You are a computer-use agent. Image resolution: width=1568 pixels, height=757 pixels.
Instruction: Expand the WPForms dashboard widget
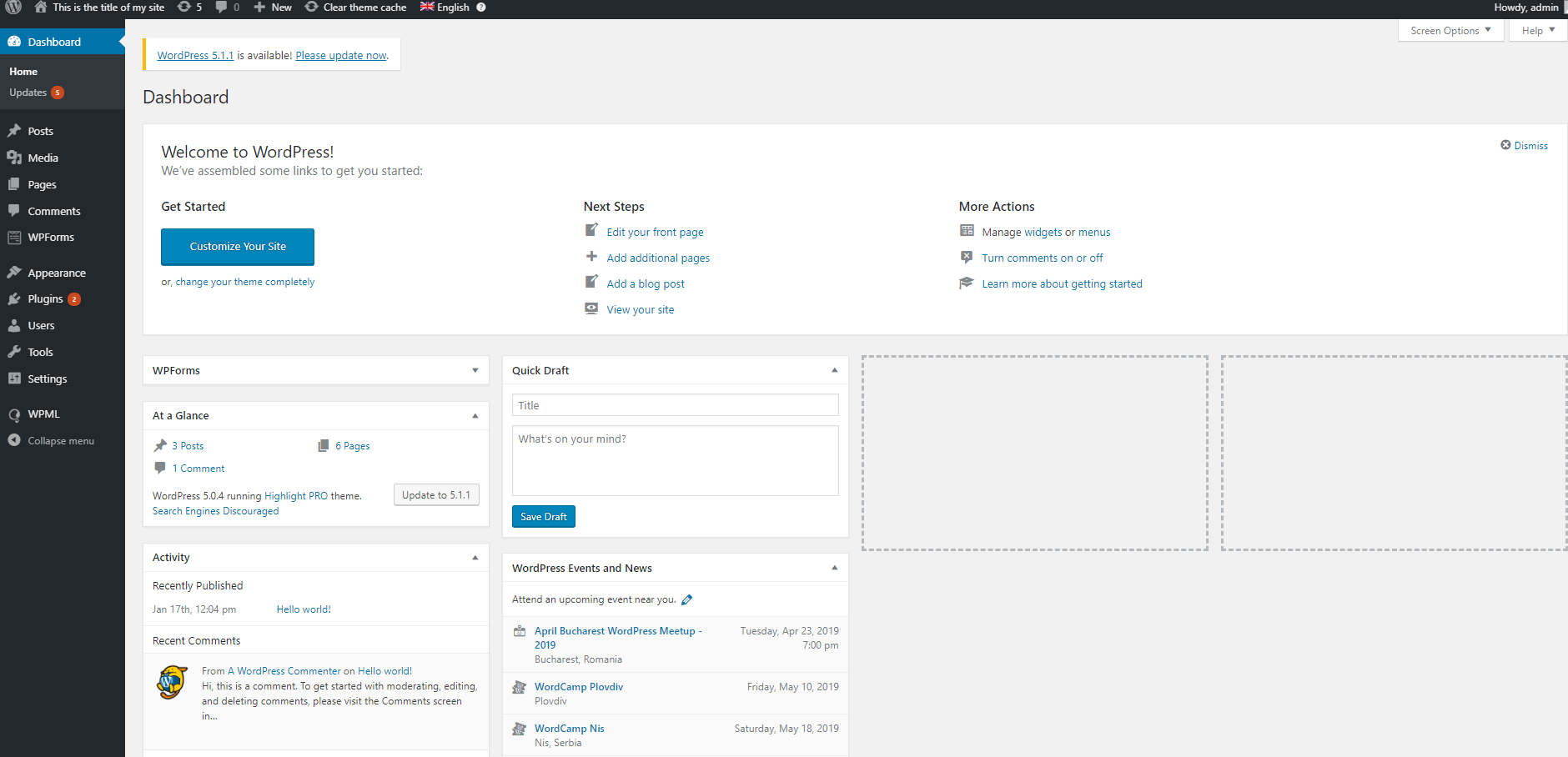coord(475,370)
